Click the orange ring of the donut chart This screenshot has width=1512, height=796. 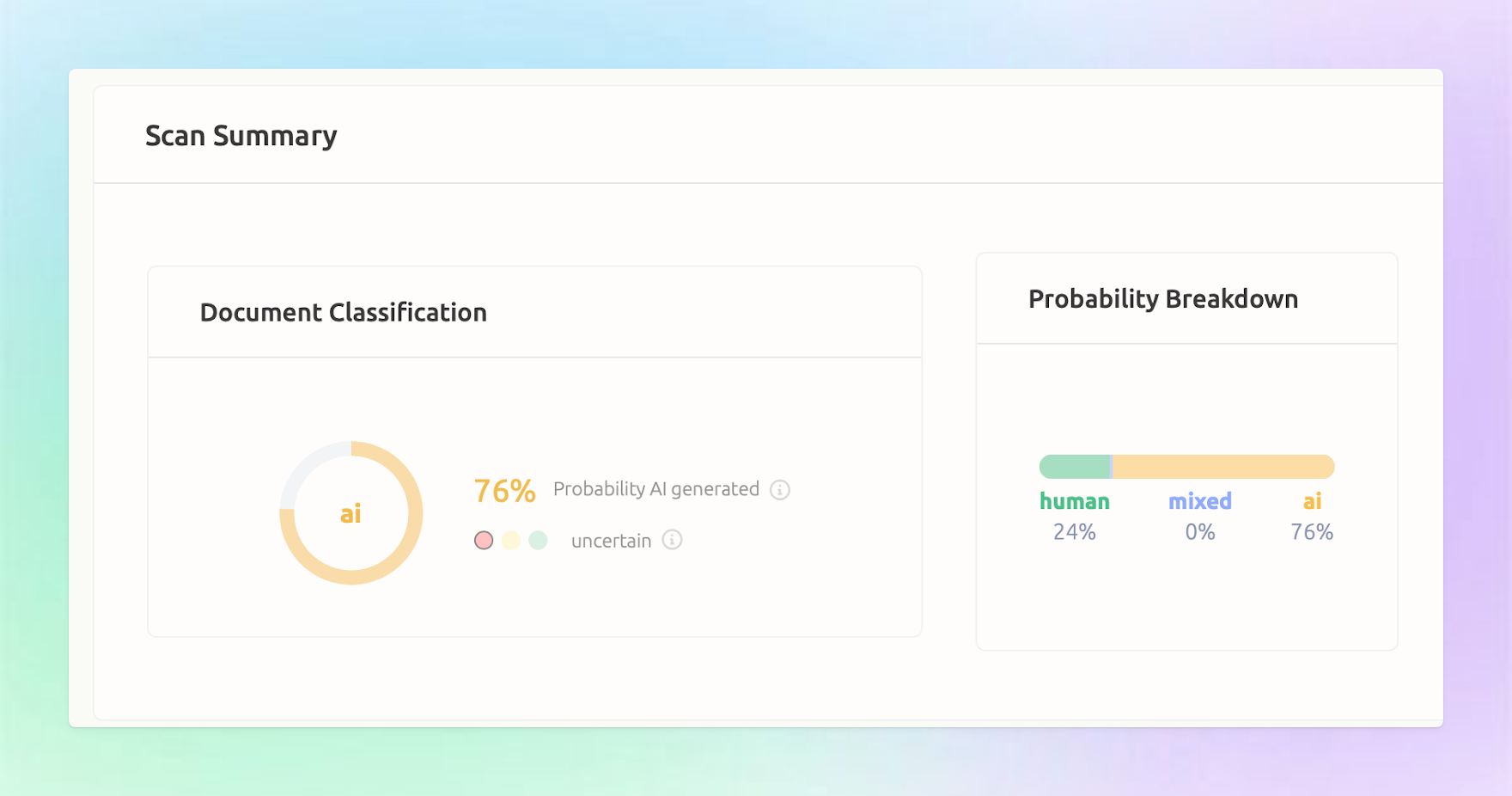click(415, 513)
